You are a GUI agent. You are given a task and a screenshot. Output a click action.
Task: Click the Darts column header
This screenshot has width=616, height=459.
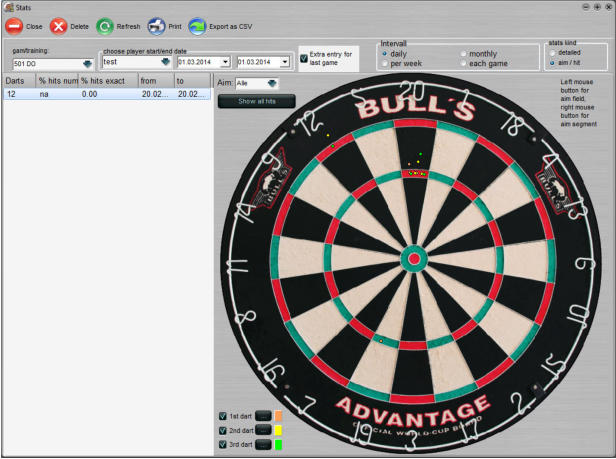18,80
